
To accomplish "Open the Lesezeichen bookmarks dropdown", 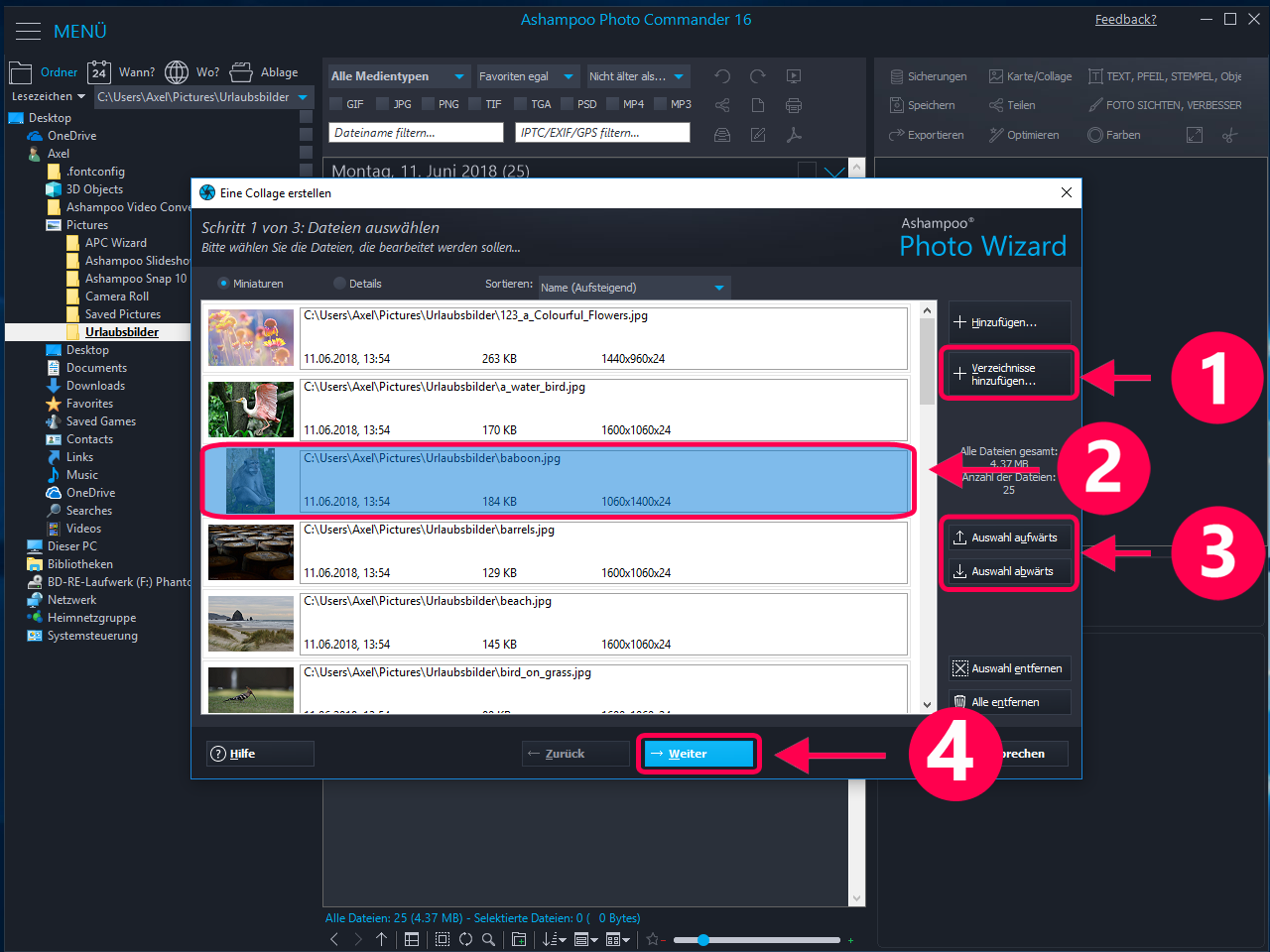I will tap(49, 97).
